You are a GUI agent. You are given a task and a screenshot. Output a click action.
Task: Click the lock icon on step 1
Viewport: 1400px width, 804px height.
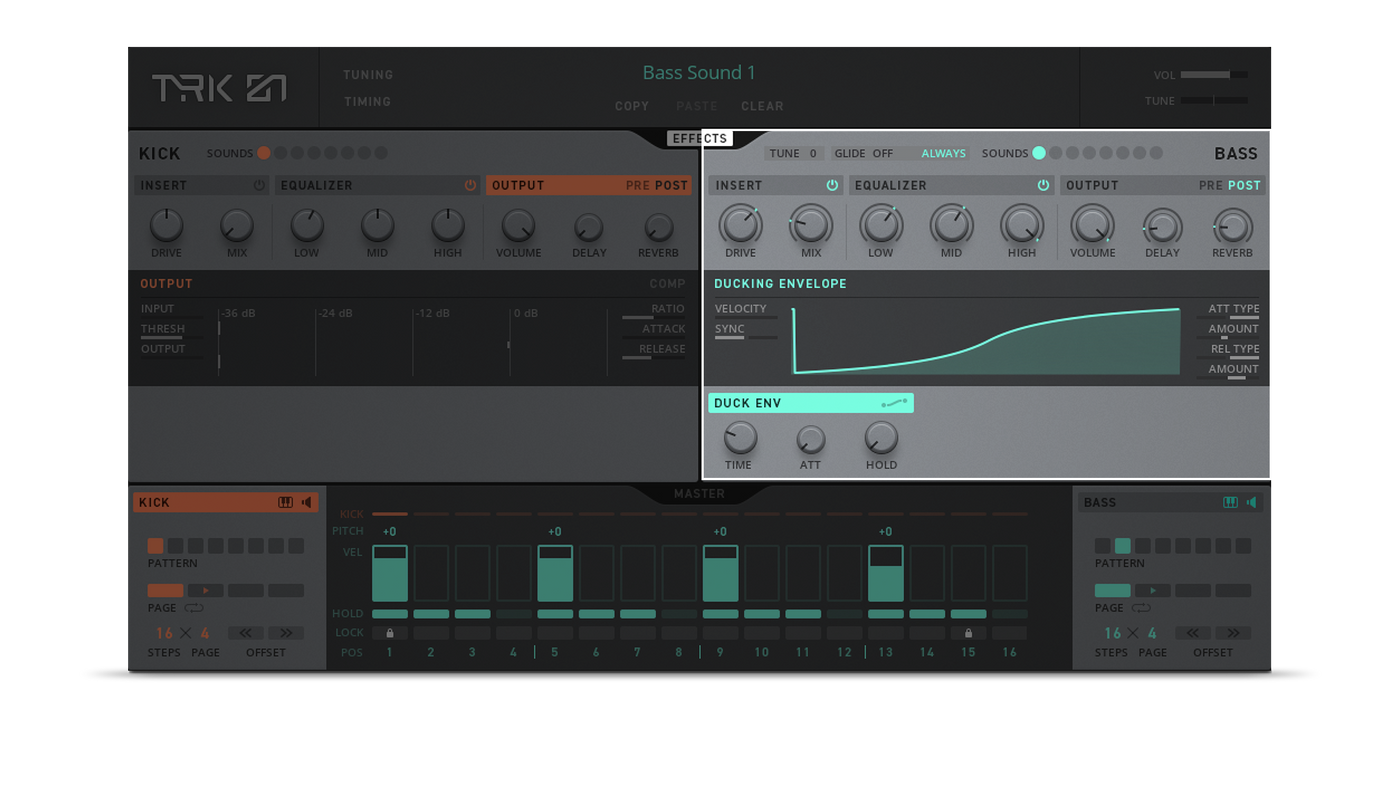point(390,633)
